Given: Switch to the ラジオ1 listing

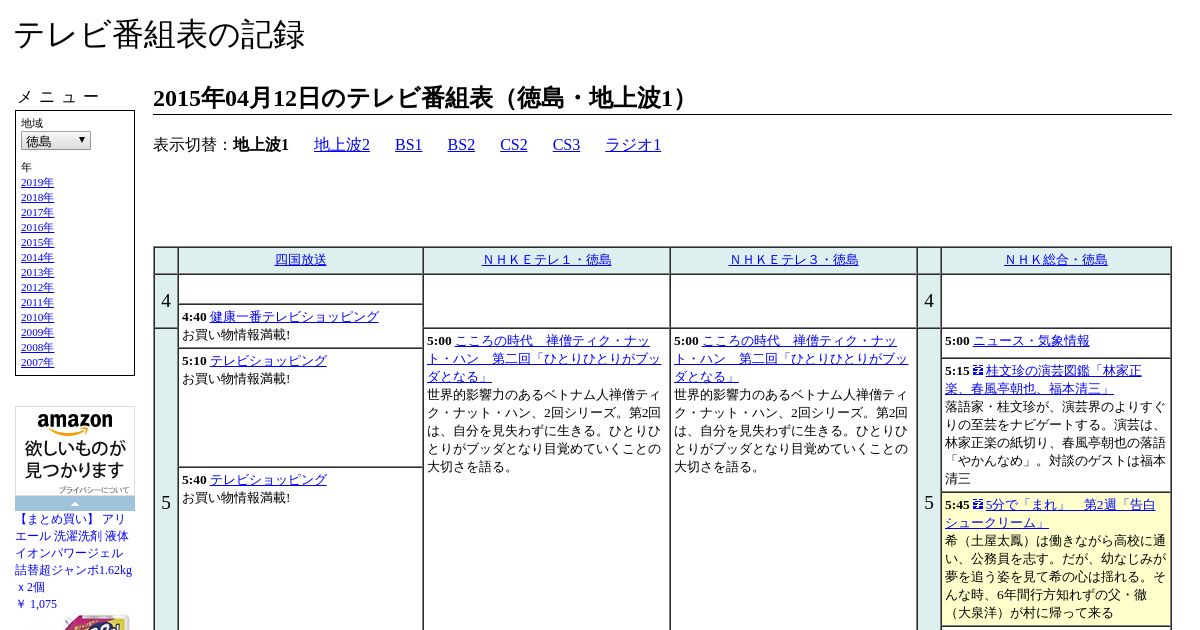Looking at the screenshot, I should [633, 145].
